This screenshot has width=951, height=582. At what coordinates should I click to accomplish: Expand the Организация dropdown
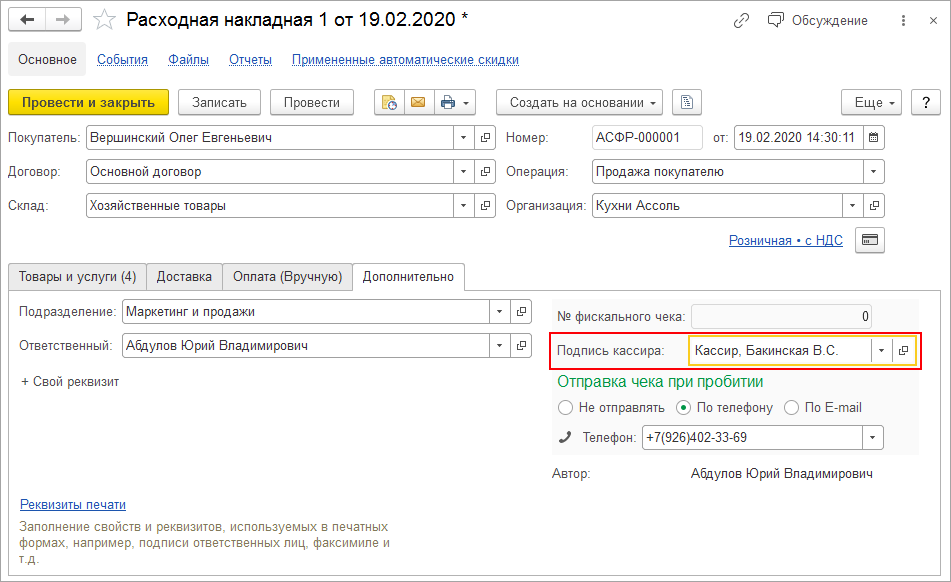click(852, 206)
